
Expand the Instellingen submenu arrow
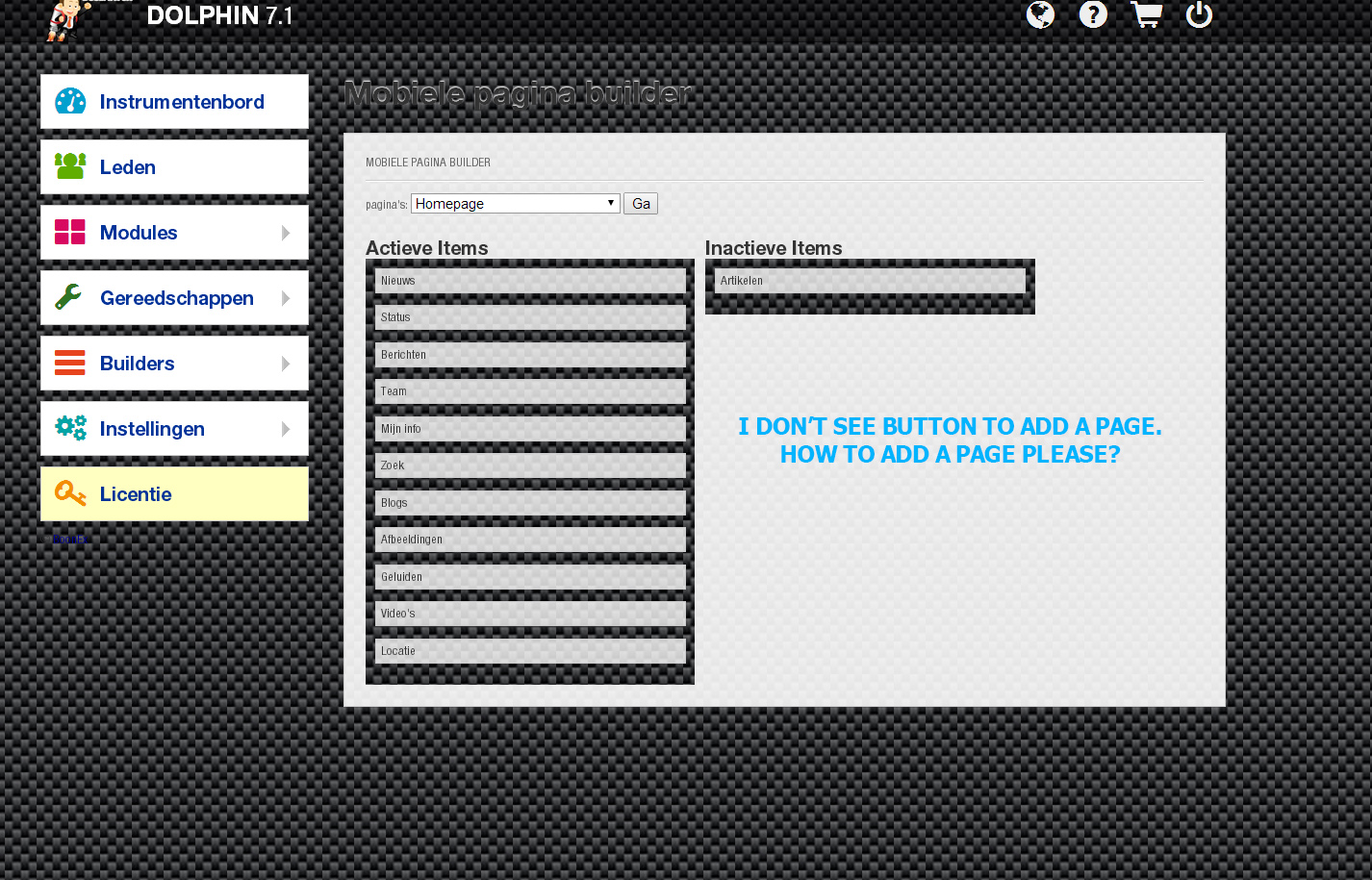click(x=286, y=429)
